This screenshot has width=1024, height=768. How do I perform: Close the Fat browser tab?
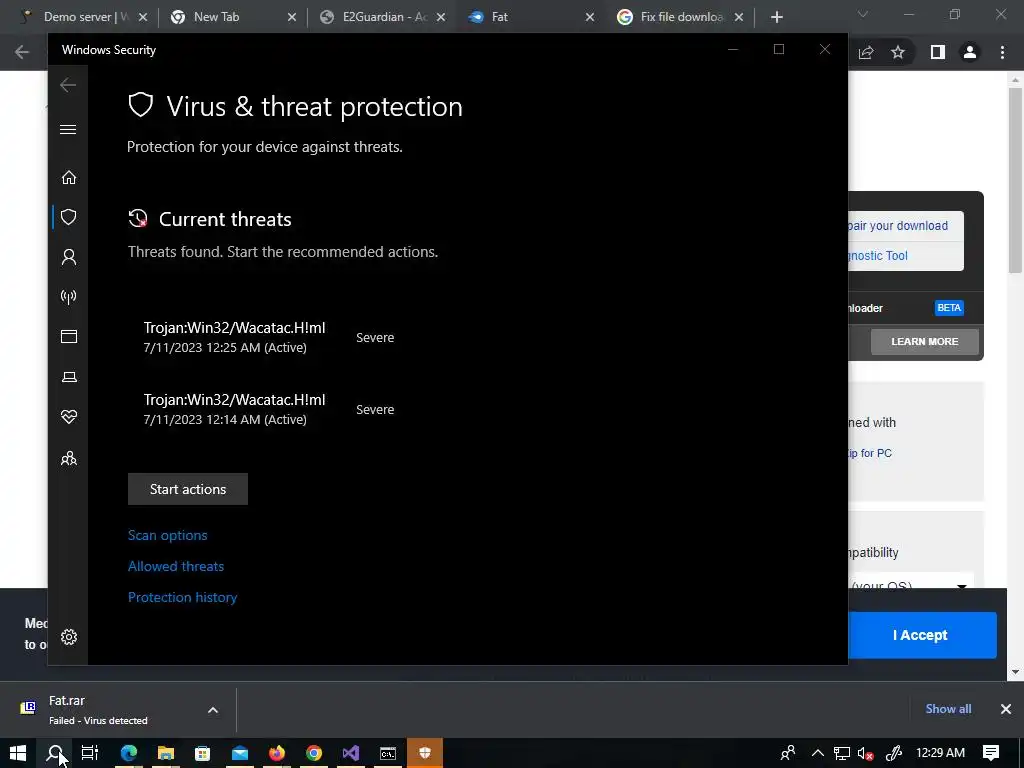click(x=590, y=17)
